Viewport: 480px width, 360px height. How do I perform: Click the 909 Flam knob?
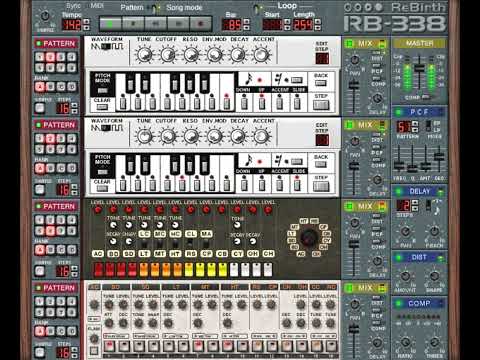tap(94, 339)
